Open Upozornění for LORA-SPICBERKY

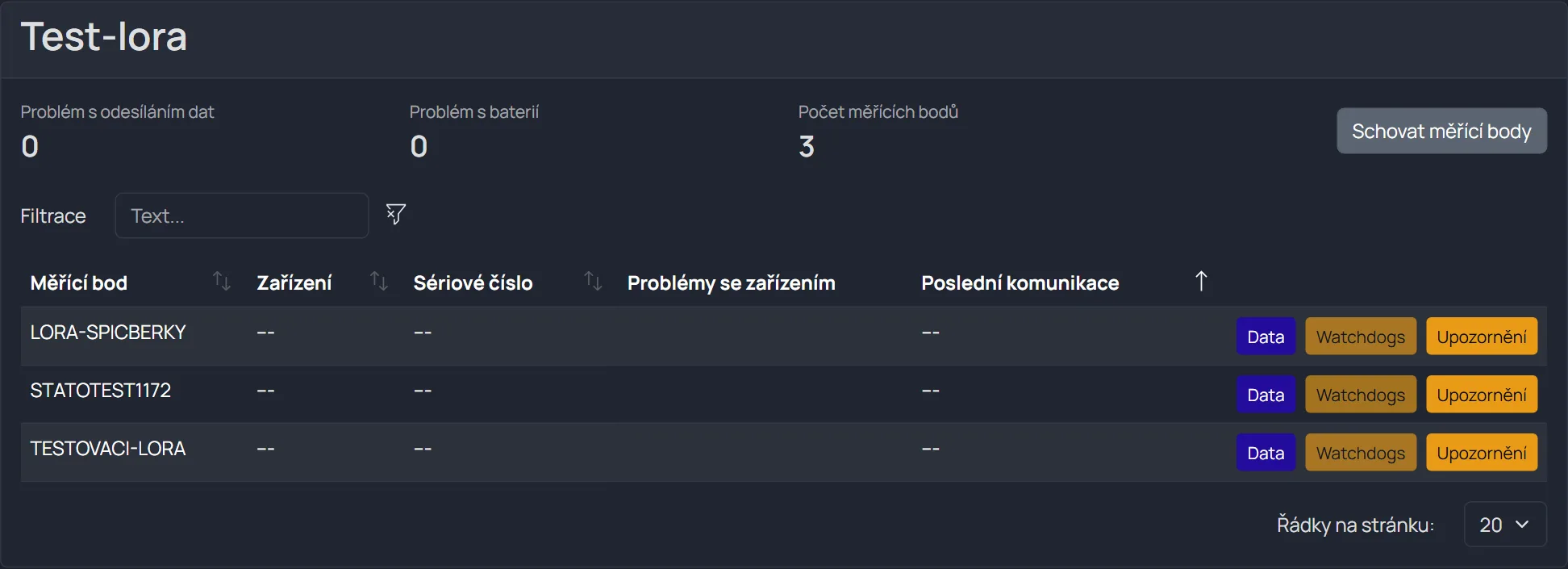click(x=1482, y=337)
